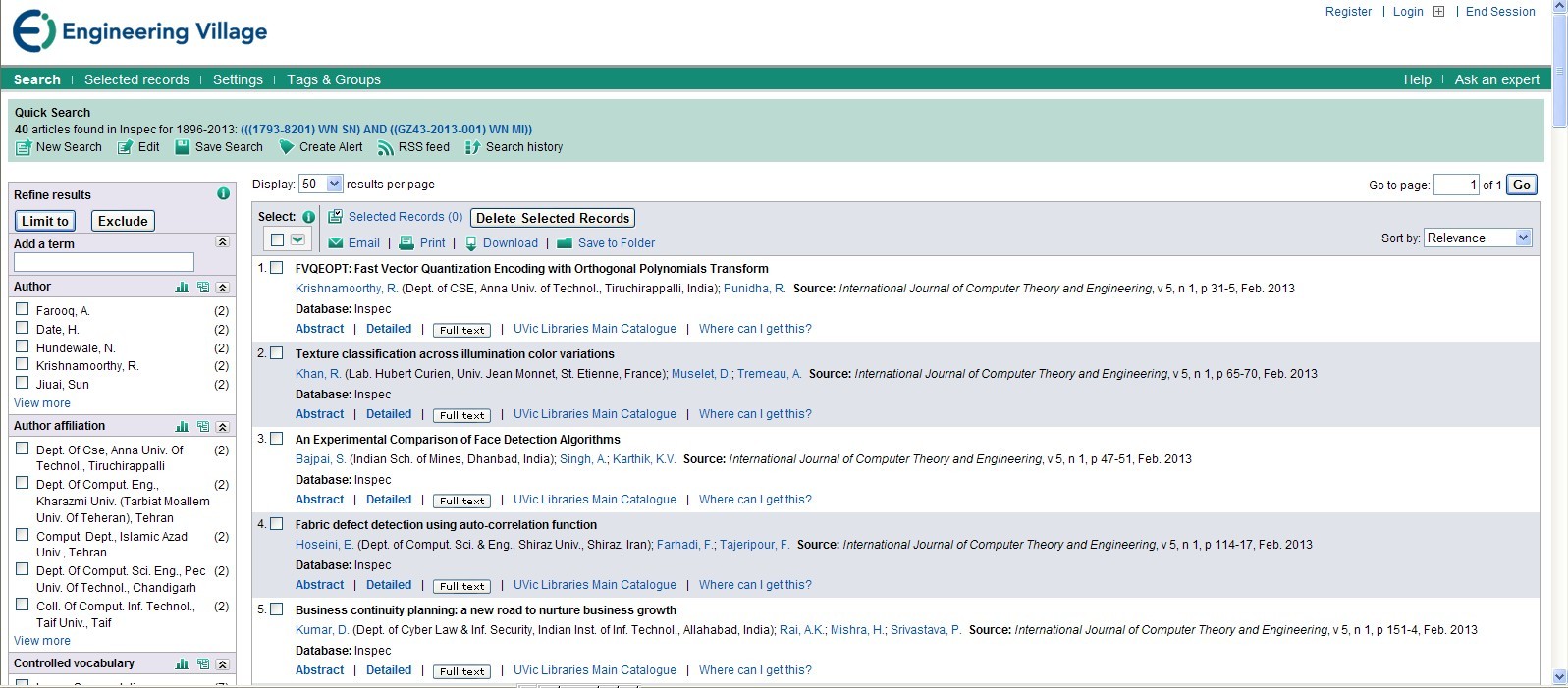Click the RSS feed icon
The image size is (1568, 688).
[x=386, y=147]
